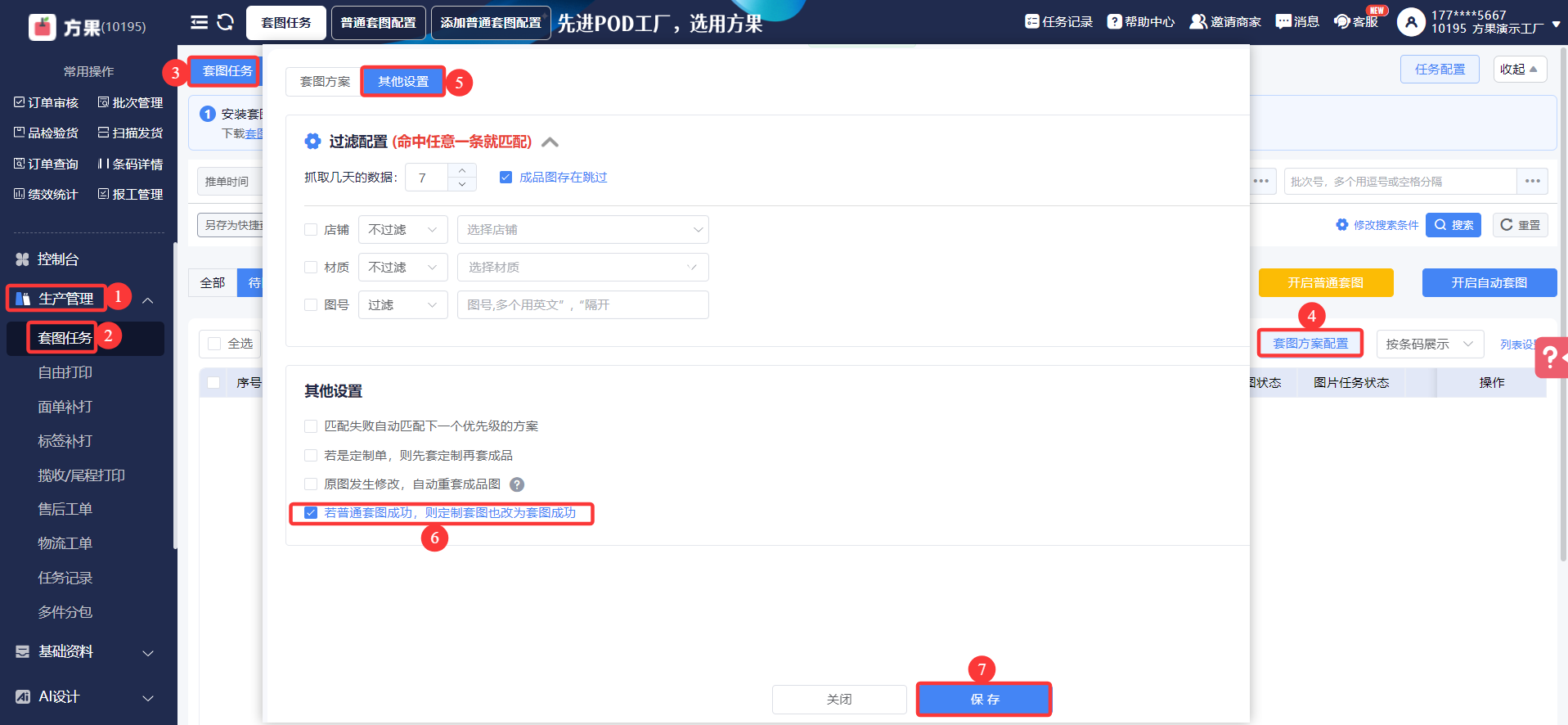Click the 基础资料 sidebar icon
1568x725 pixels.
coord(23,651)
